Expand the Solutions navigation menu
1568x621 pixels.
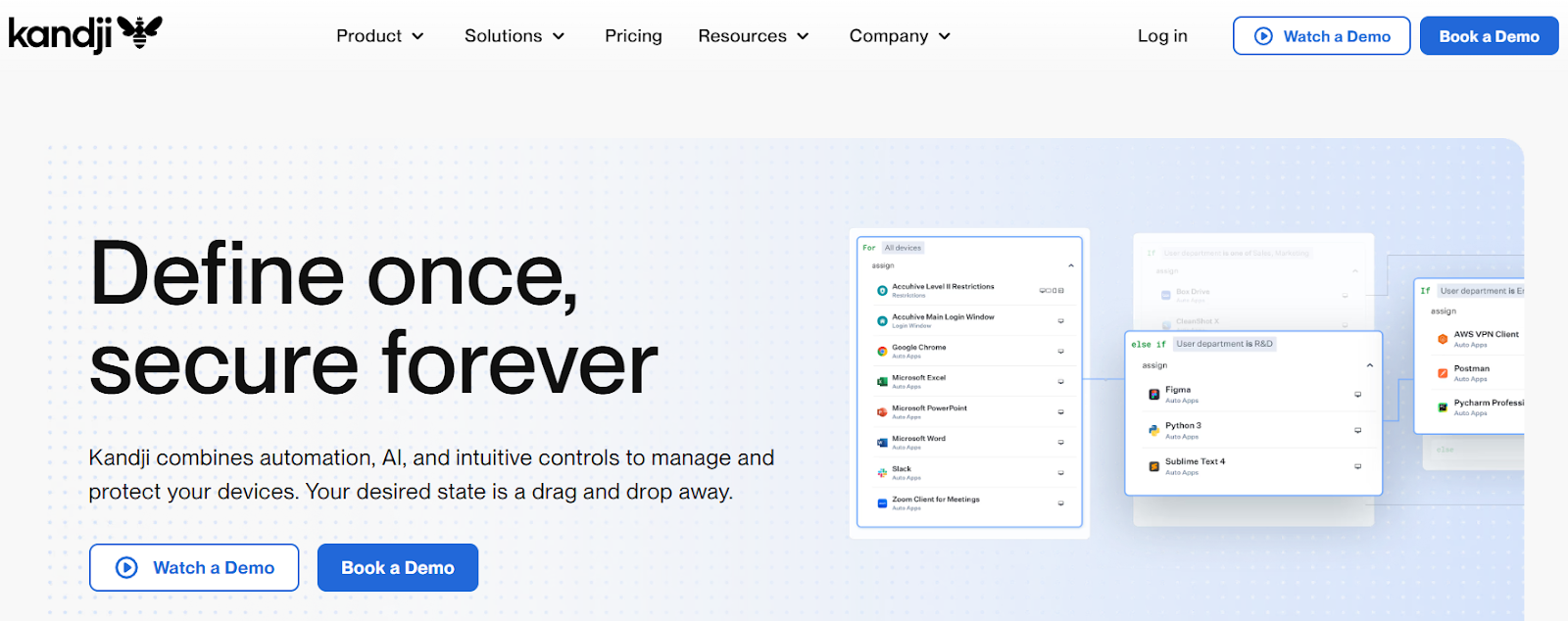click(x=514, y=36)
